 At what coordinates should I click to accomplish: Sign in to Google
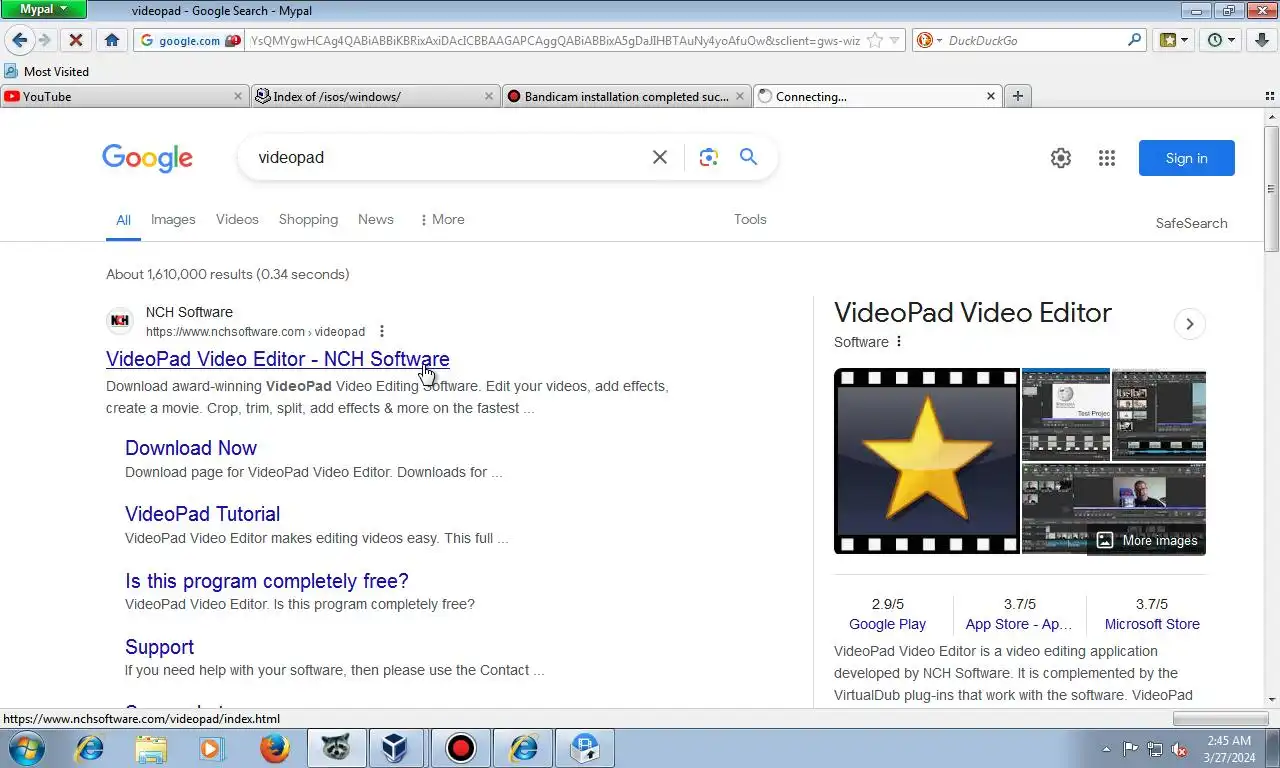[x=1186, y=158]
